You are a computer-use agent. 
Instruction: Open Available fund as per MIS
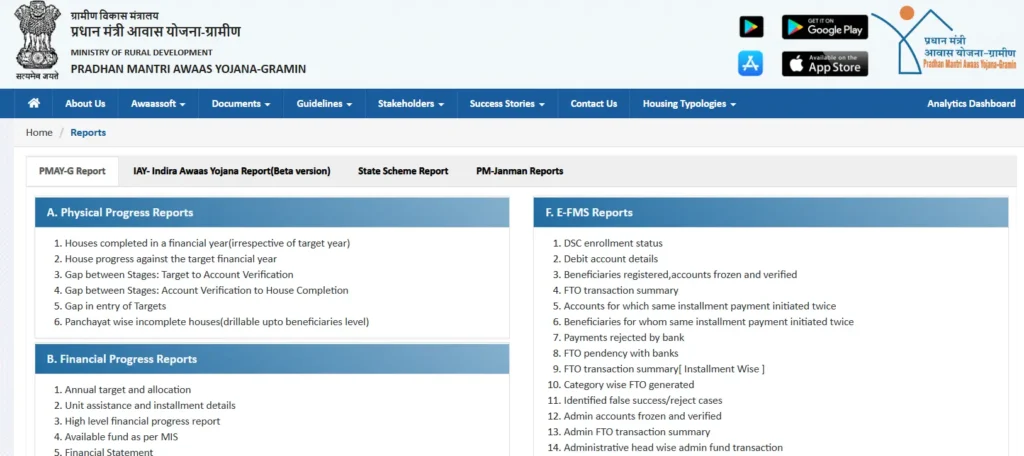coord(121,436)
